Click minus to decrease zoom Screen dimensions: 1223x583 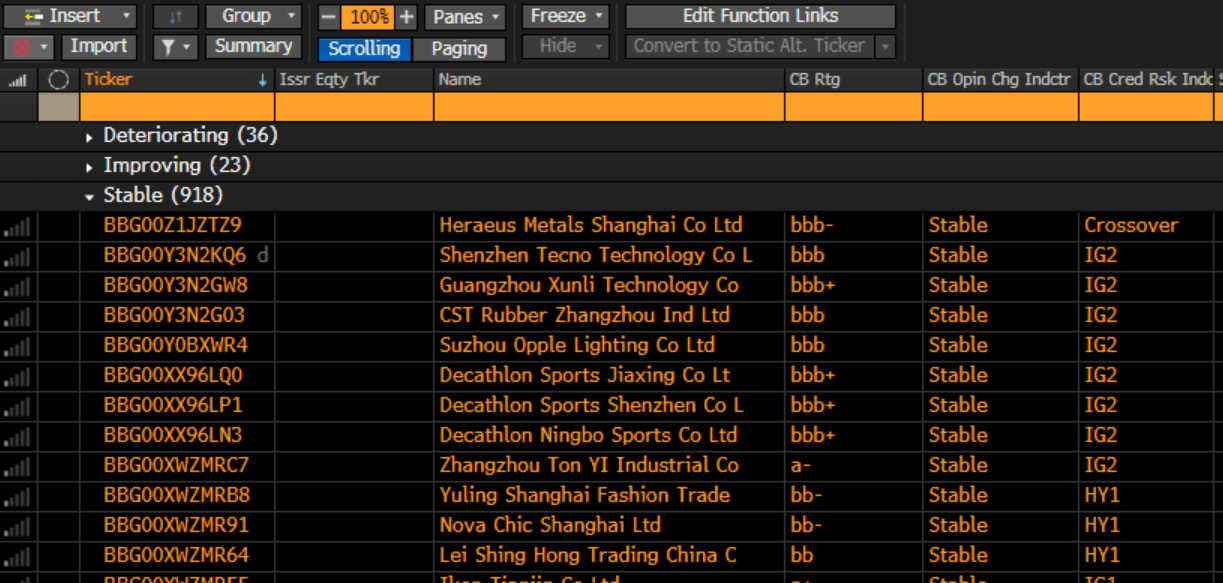point(329,17)
